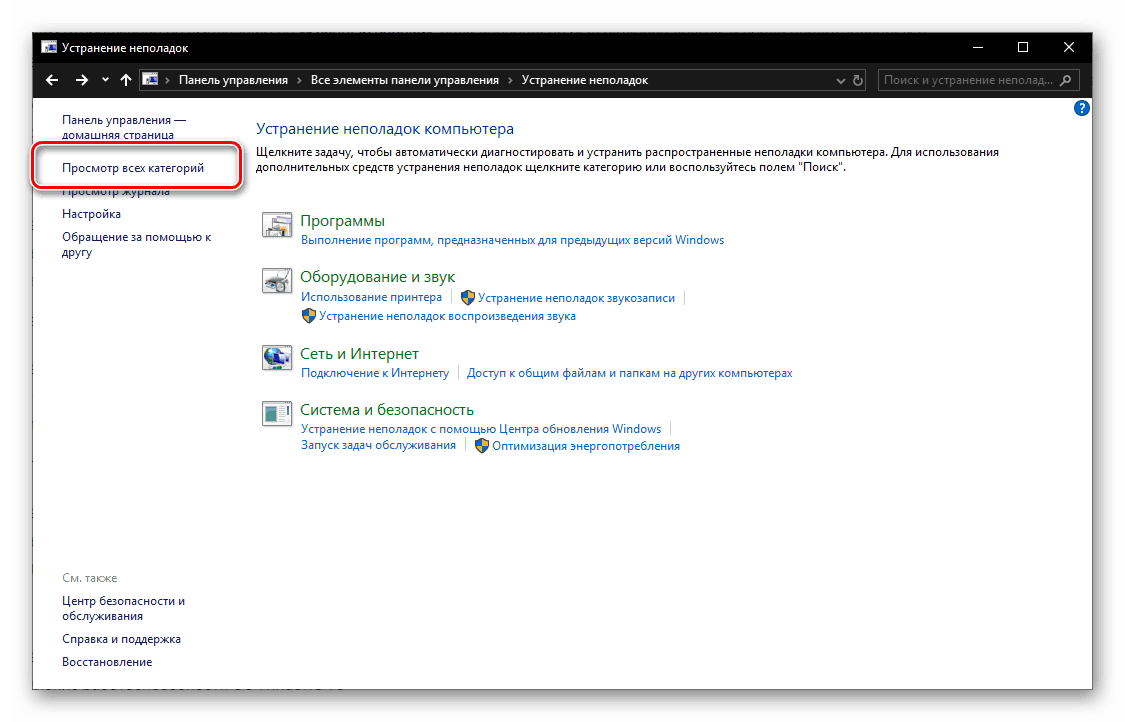Open Восстановление link
This screenshot has width=1125, height=722.
(107, 662)
